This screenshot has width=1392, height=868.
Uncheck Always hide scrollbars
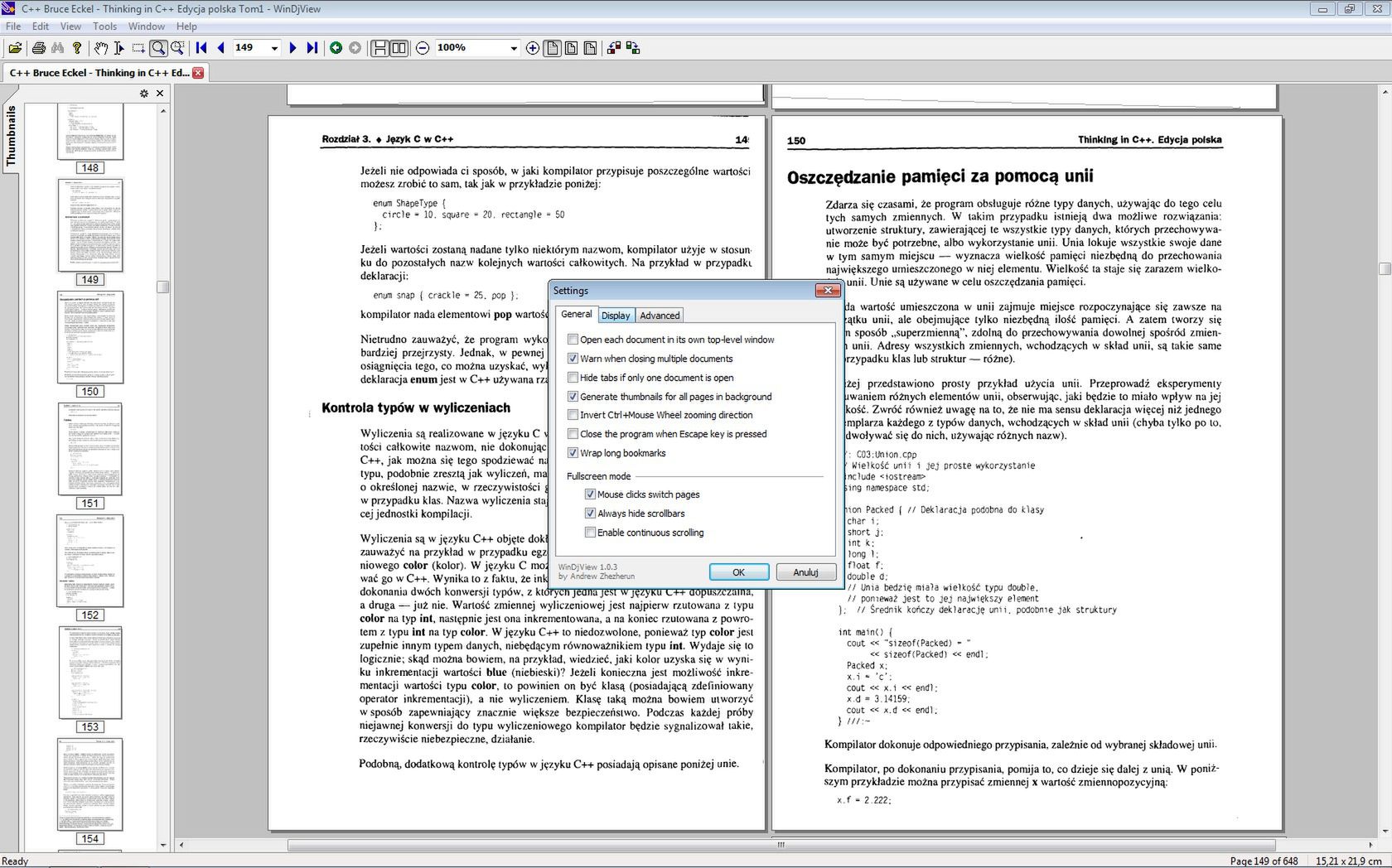click(590, 514)
